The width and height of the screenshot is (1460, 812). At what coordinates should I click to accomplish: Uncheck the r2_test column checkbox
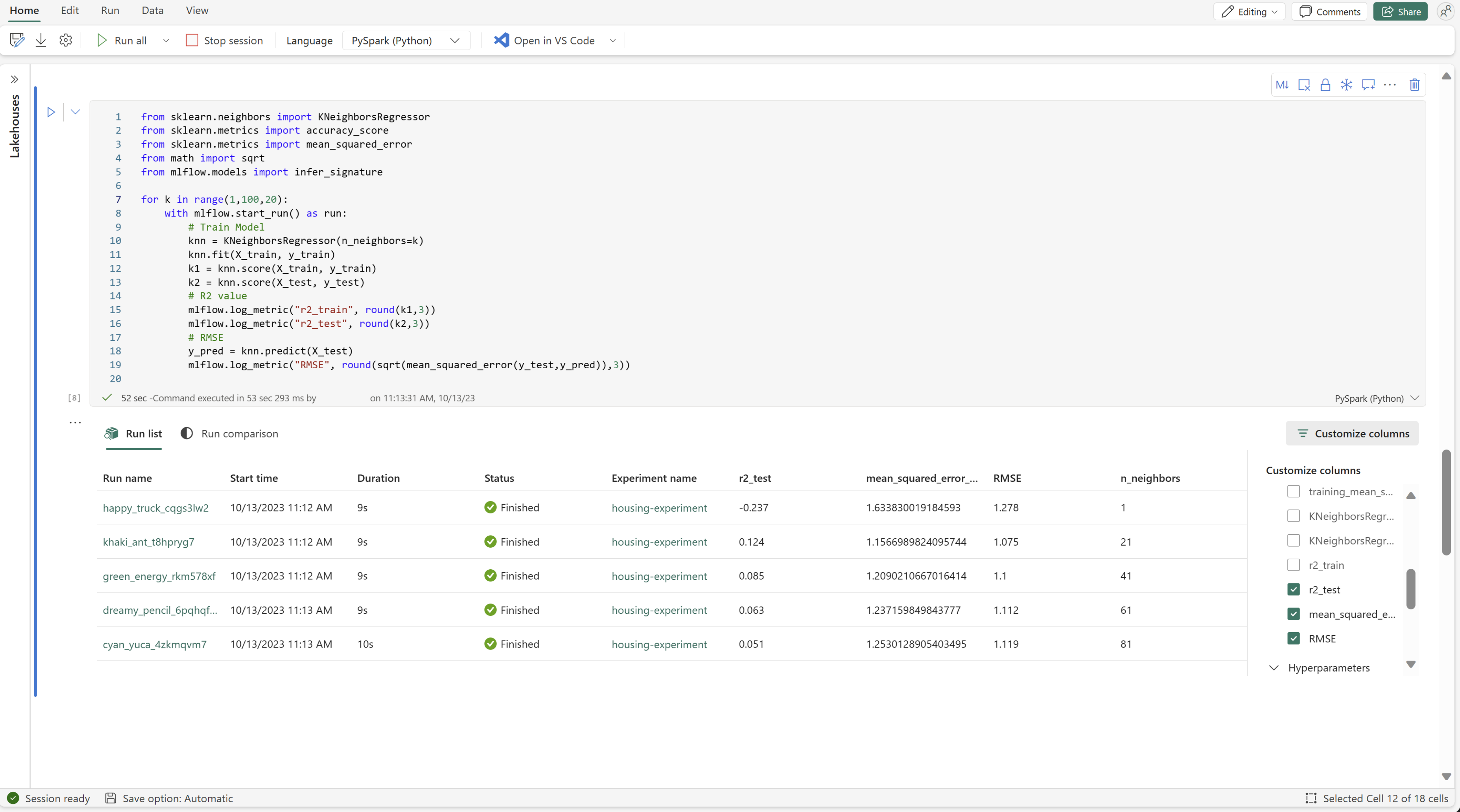tap(1293, 589)
